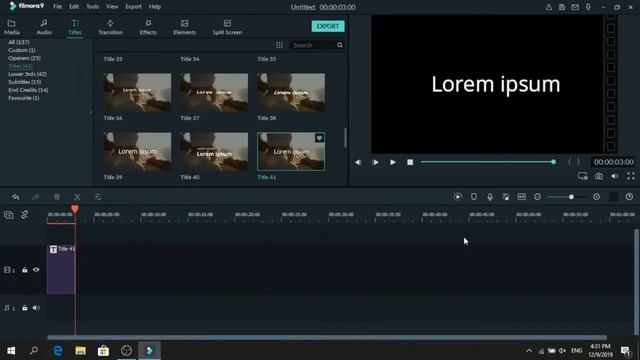The image size is (640, 360).
Task: Open the File menu
Action: tap(58, 7)
